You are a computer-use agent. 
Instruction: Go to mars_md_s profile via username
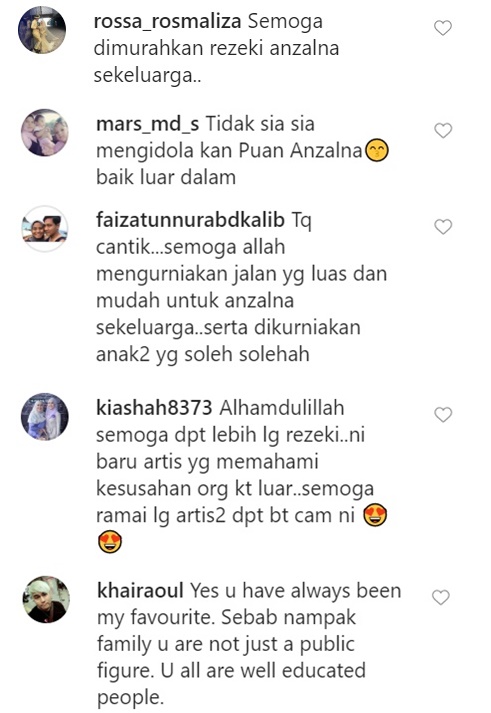148,124
